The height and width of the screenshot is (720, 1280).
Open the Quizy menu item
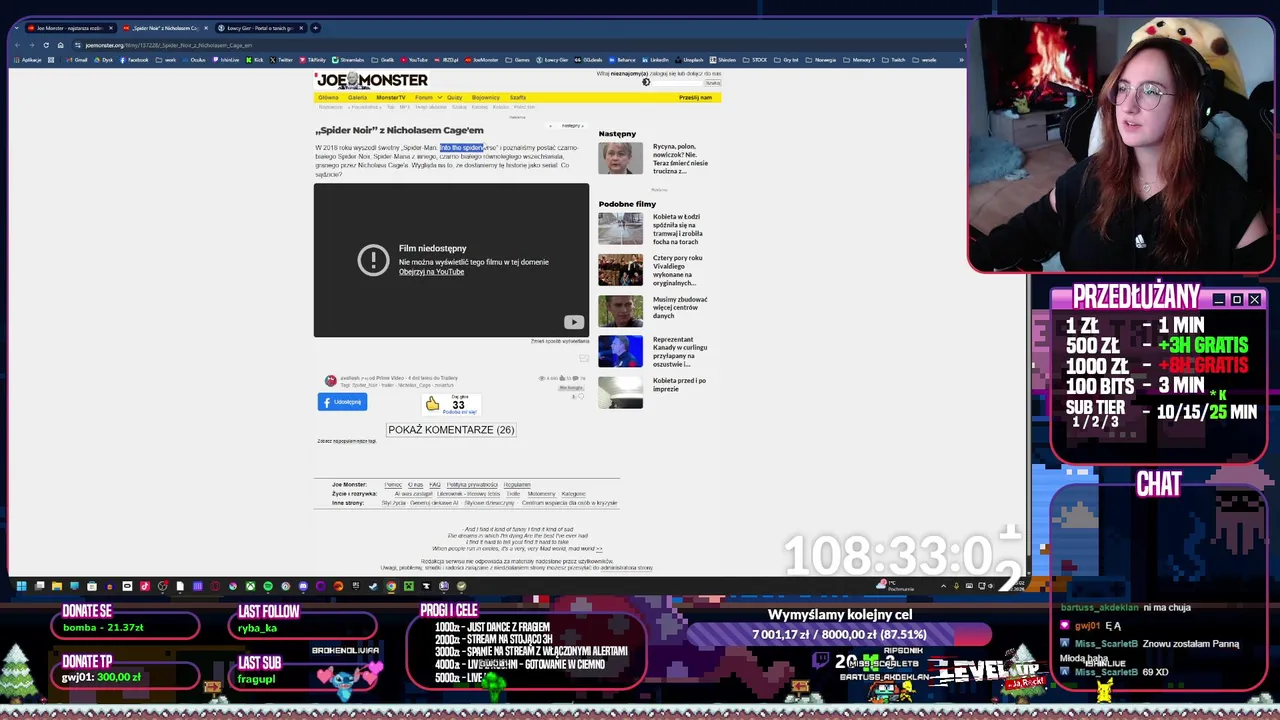point(454,98)
